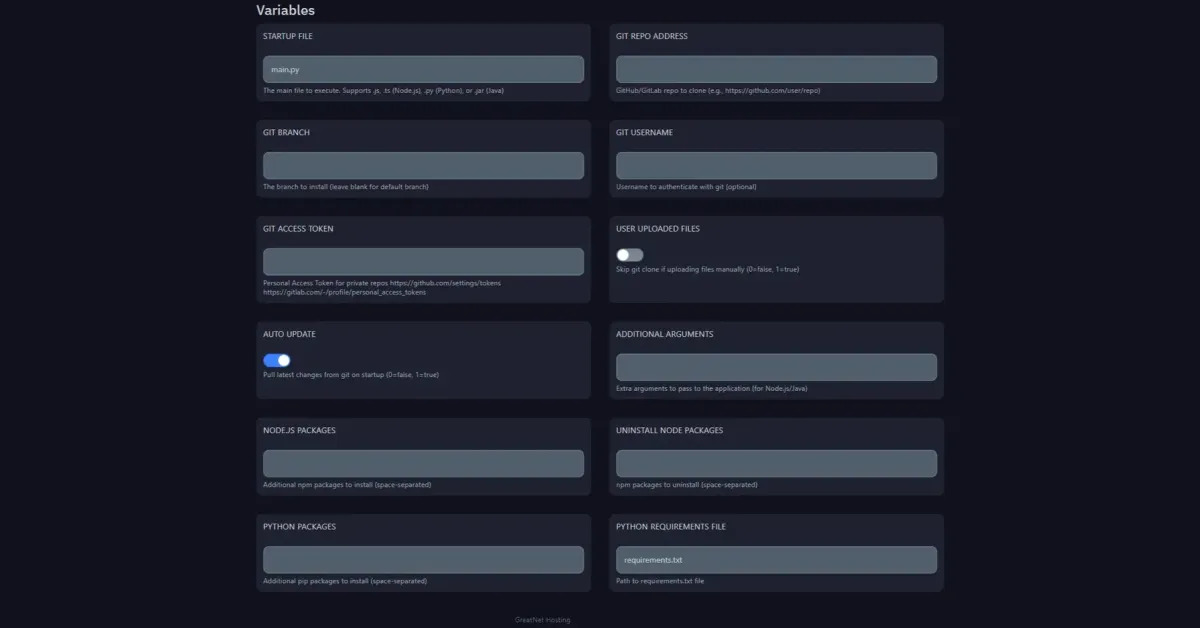The width and height of the screenshot is (1200, 628).
Task: Click 'The branch to install' description
Action: pyautogui.click(x=346, y=186)
